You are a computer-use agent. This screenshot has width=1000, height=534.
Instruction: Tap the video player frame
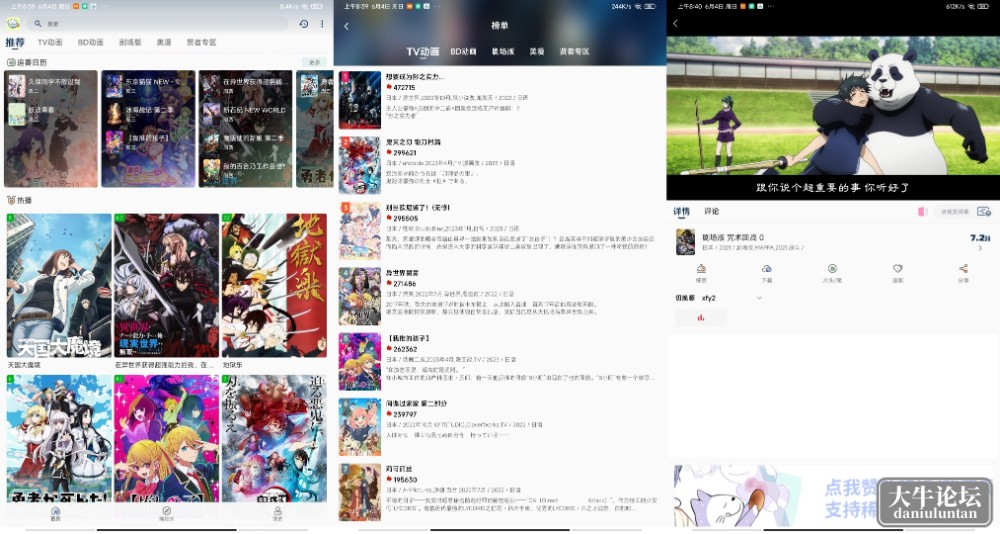click(833, 118)
